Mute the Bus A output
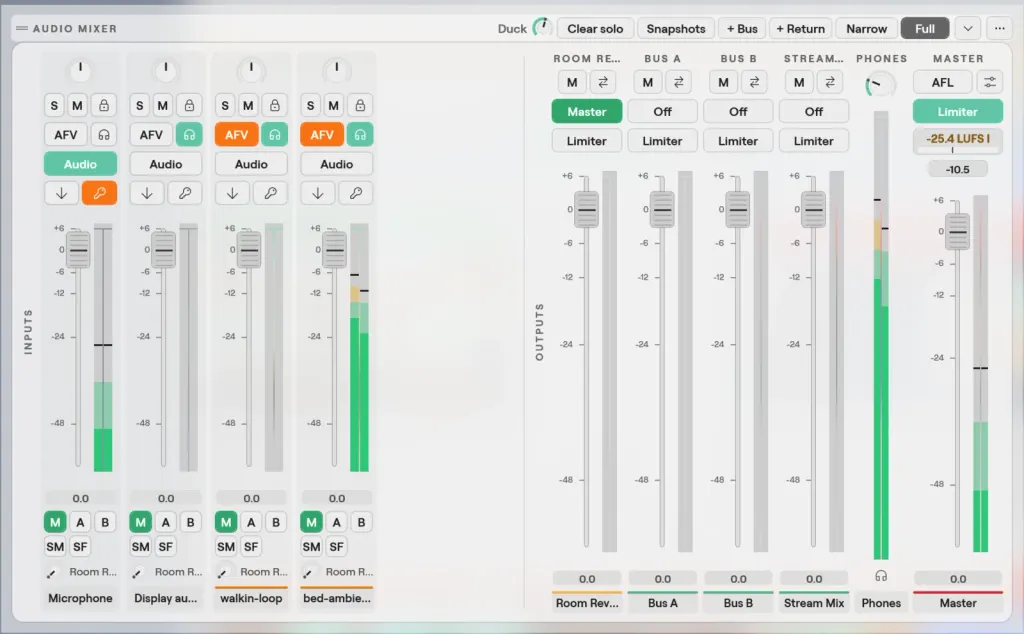Viewport: 1024px width, 634px height. (x=648, y=82)
